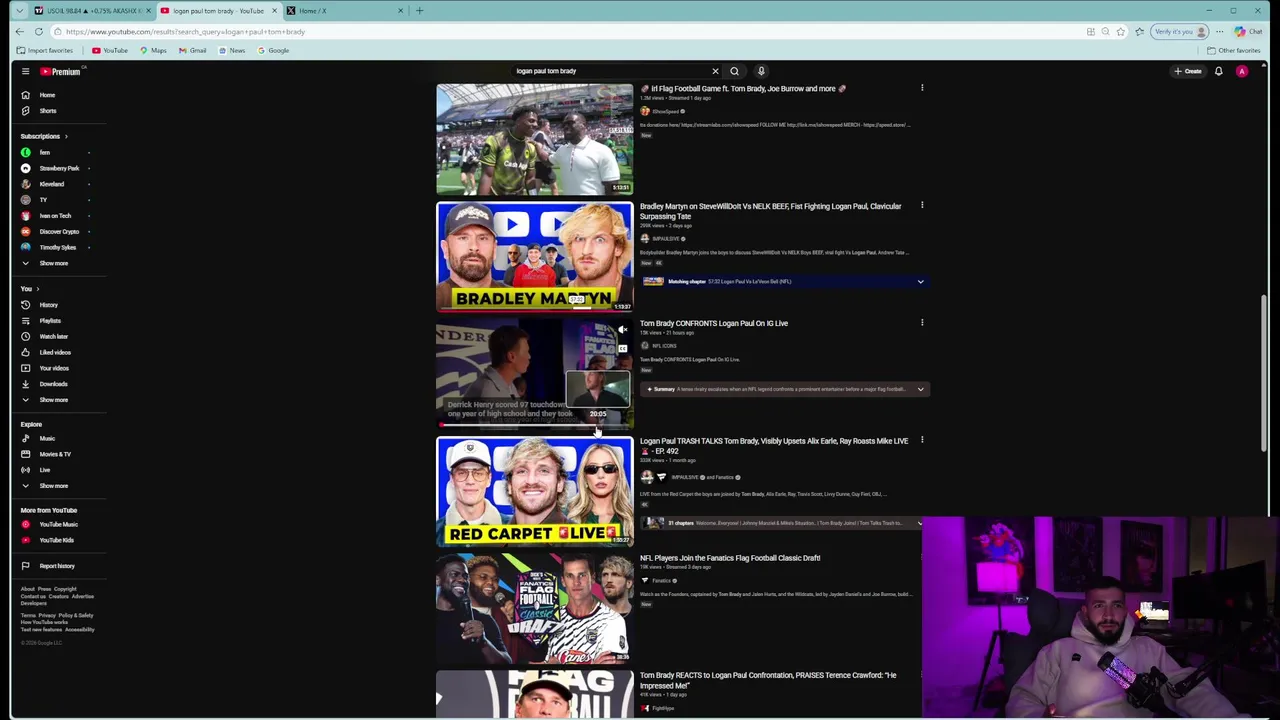The width and height of the screenshot is (1280, 720).
Task: Expand the 31 chapters dropdown
Action: [920, 523]
